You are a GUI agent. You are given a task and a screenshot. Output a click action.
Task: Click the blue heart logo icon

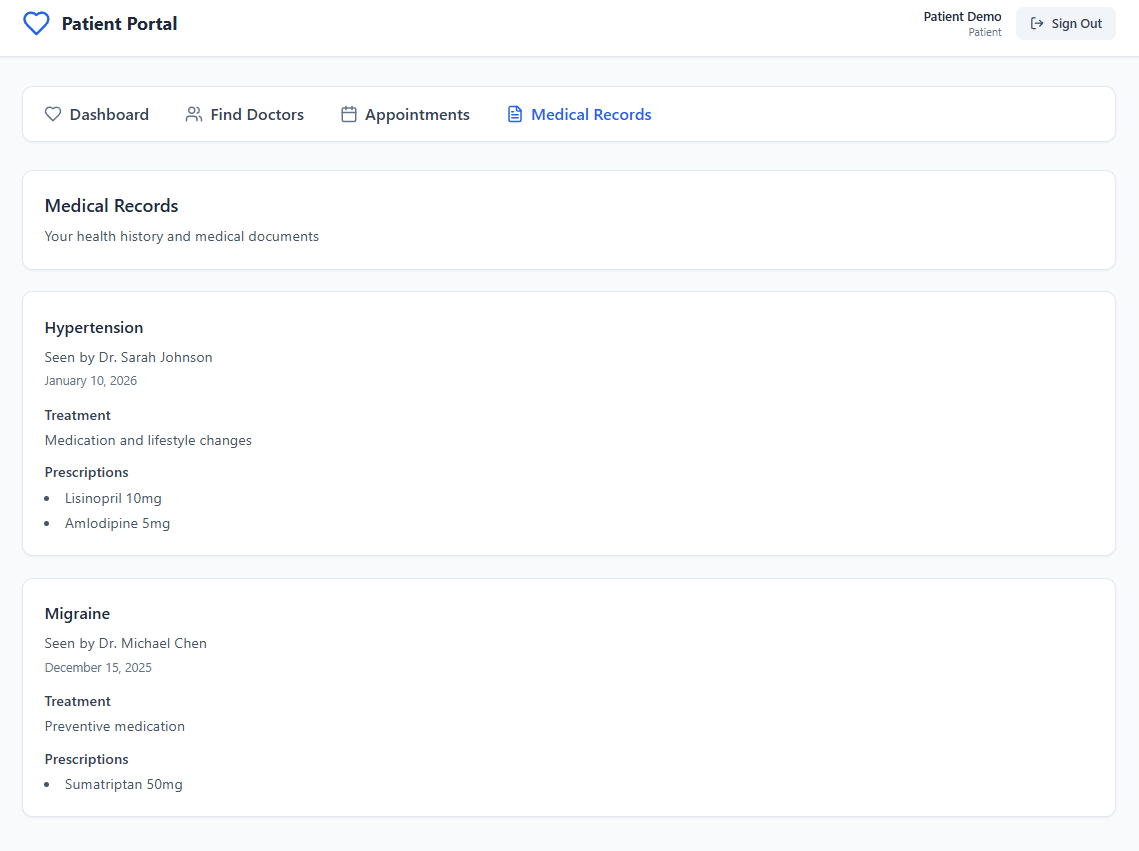pos(36,23)
